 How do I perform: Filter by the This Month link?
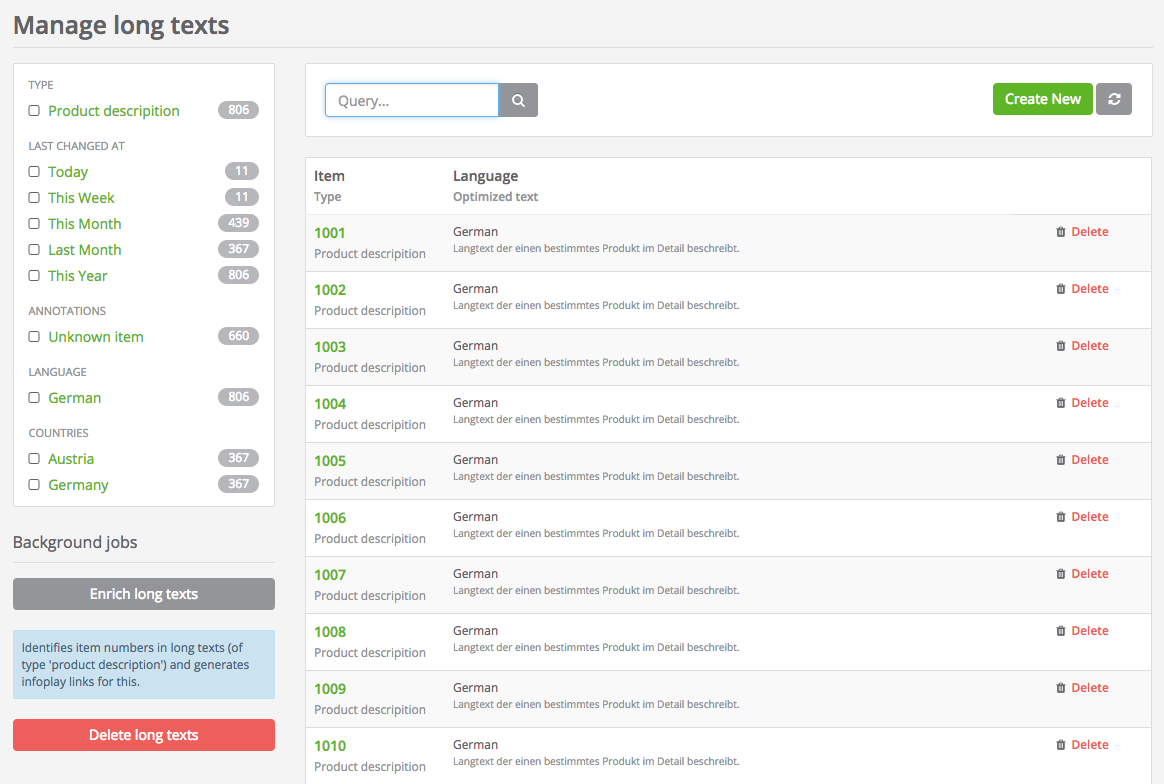click(85, 224)
